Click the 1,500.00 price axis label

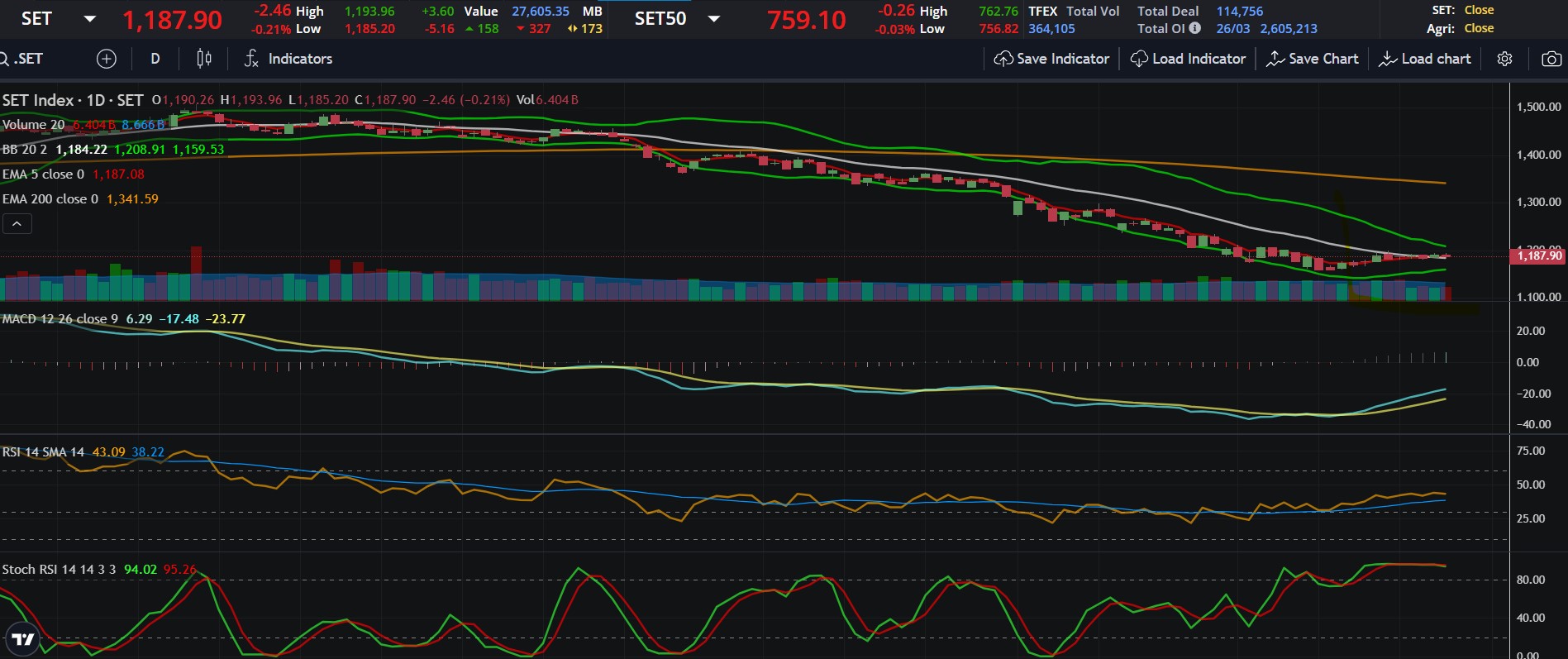[x=1539, y=107]
